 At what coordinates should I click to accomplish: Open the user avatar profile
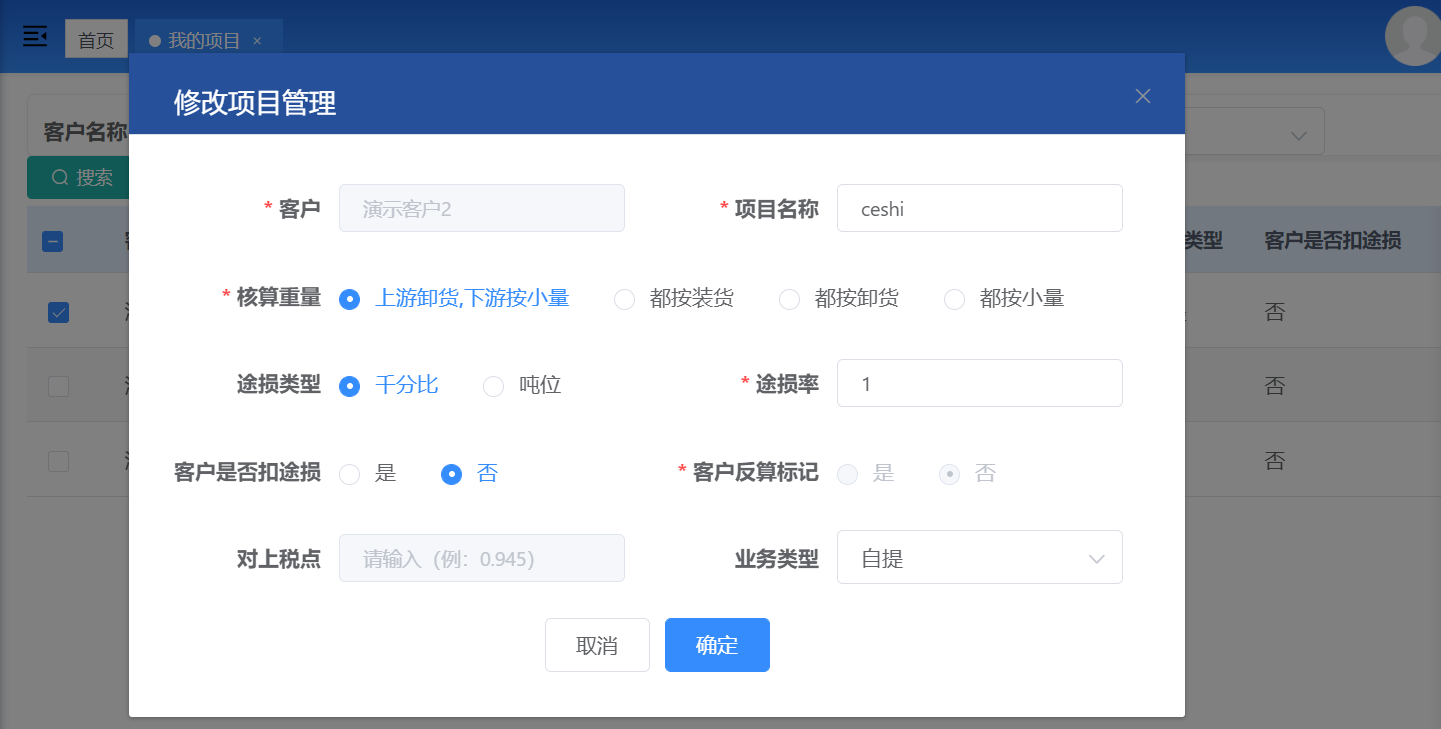[1413, 36]
